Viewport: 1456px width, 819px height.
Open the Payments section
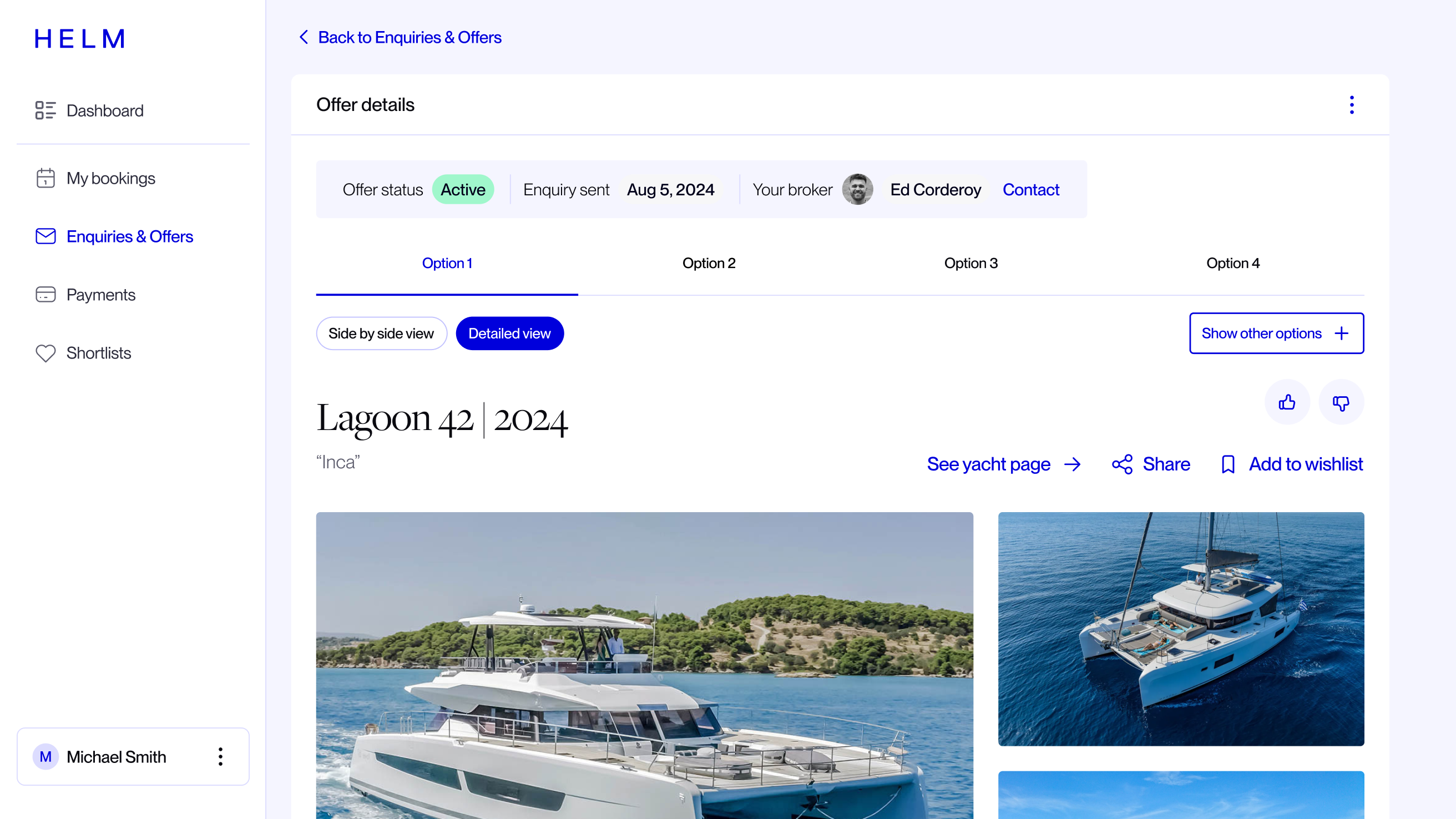tap(100, 295)
